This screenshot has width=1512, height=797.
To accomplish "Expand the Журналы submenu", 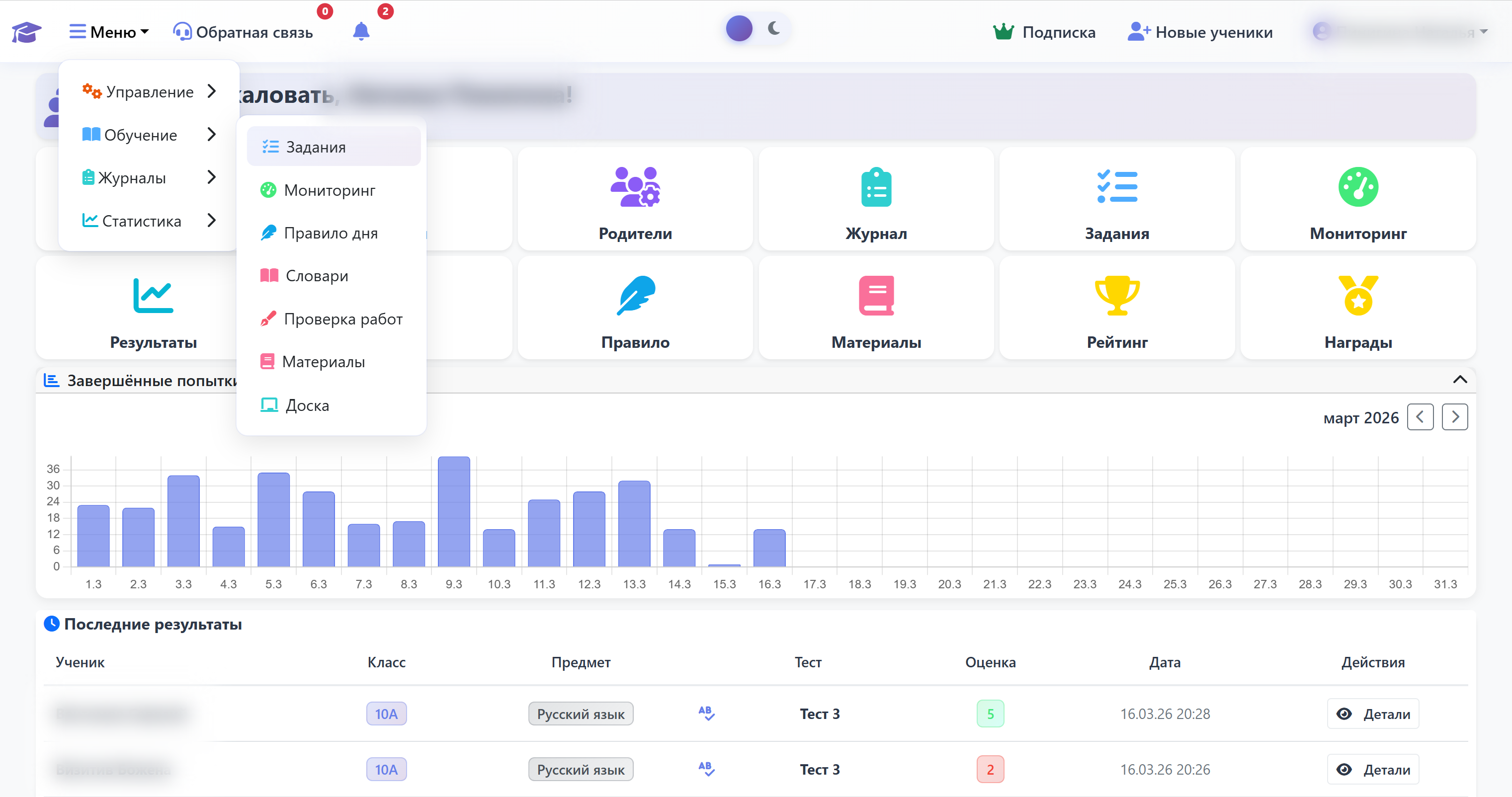I will (x=149, y=177).
